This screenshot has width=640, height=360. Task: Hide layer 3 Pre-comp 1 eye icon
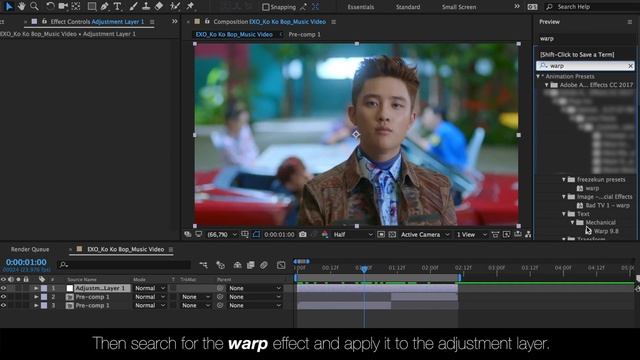[x=3, y=305]
